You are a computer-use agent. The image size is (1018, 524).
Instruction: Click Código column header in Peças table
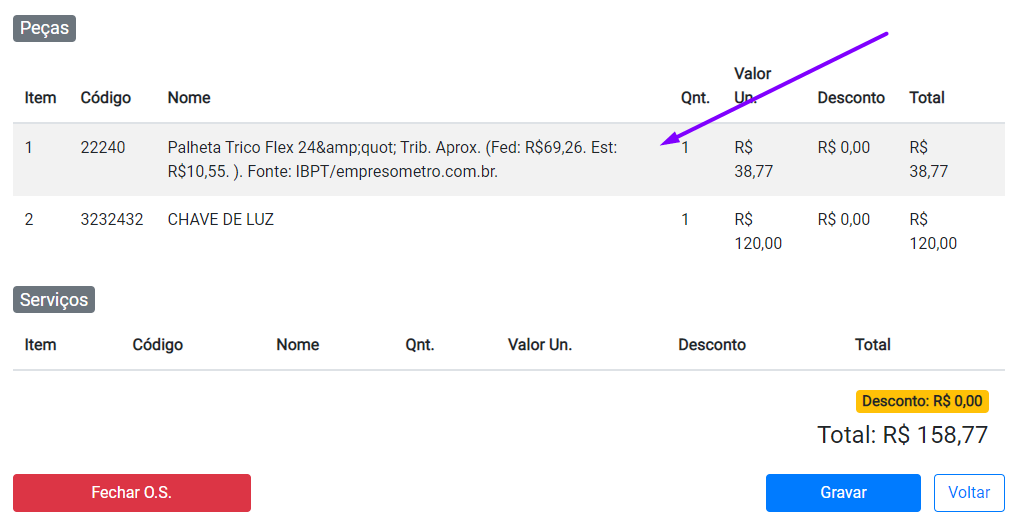coord(106,98)
